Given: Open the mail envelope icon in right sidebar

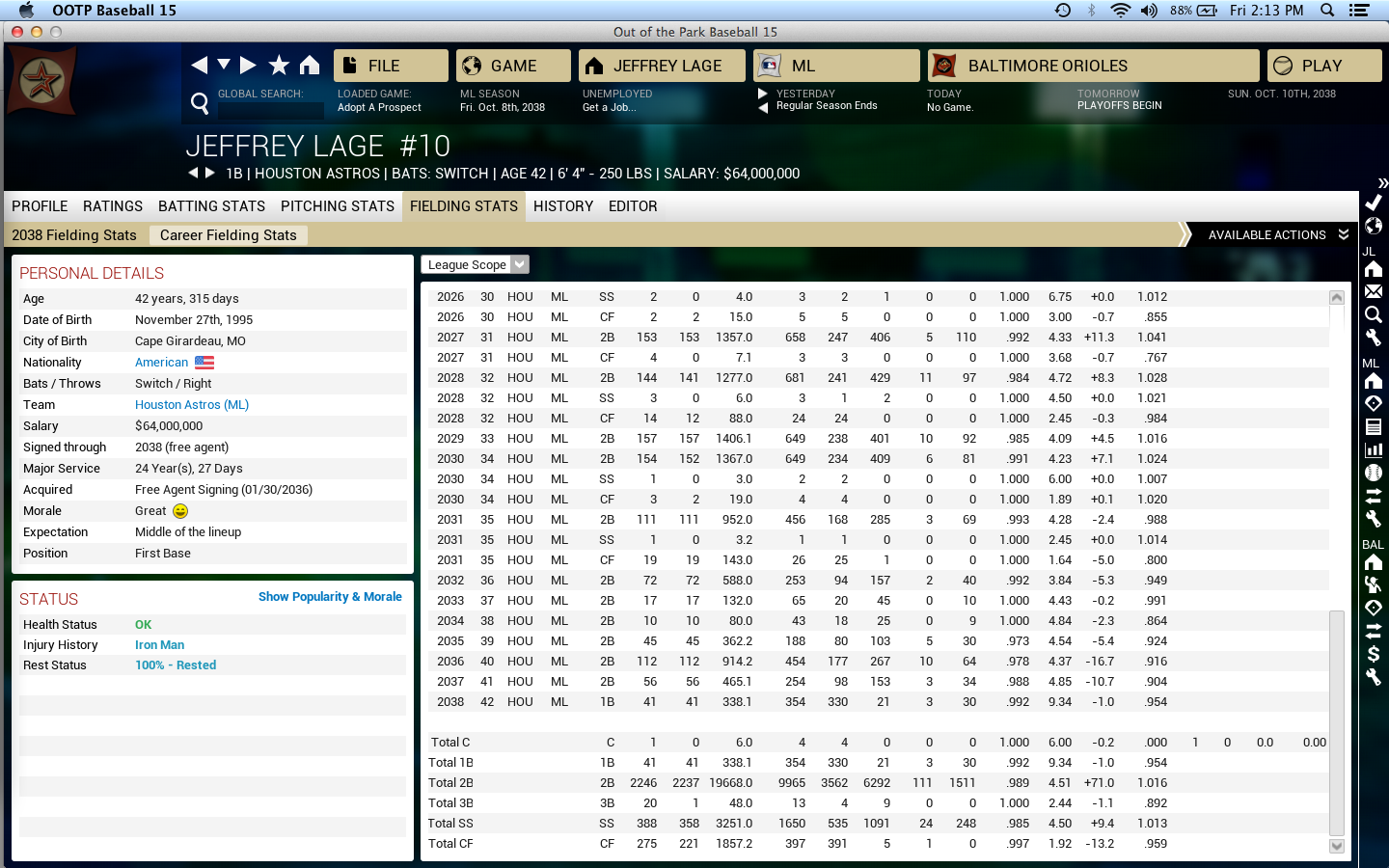Looking at the screenshot, I should (1374, 292).
